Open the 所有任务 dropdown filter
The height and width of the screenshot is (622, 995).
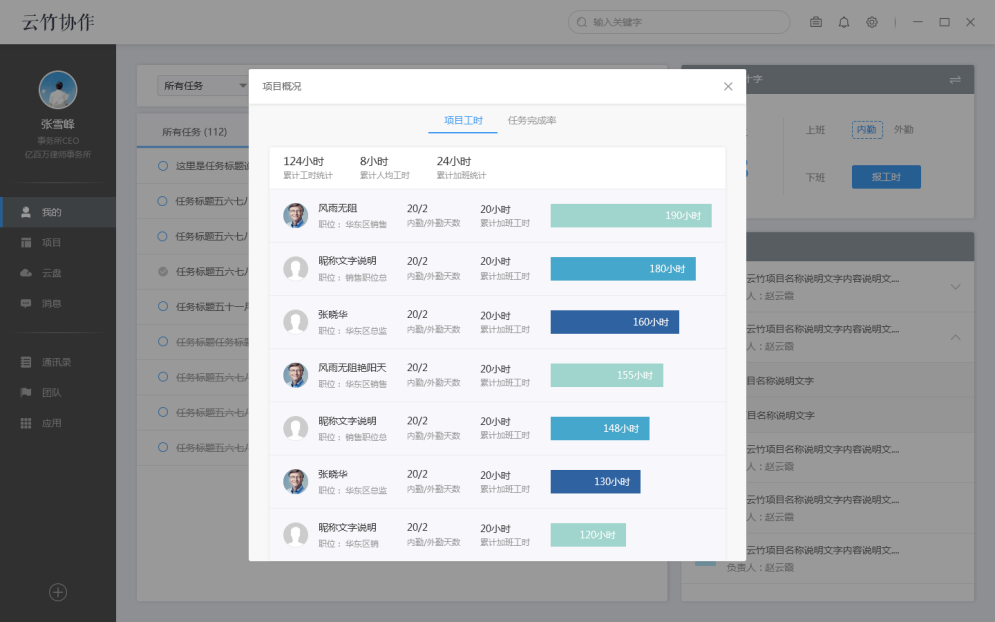(x=203, y=86)
